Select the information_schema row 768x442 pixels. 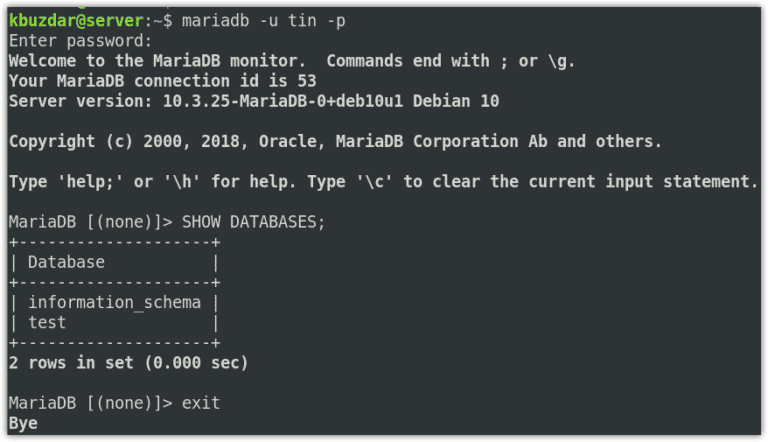point(114,302)
